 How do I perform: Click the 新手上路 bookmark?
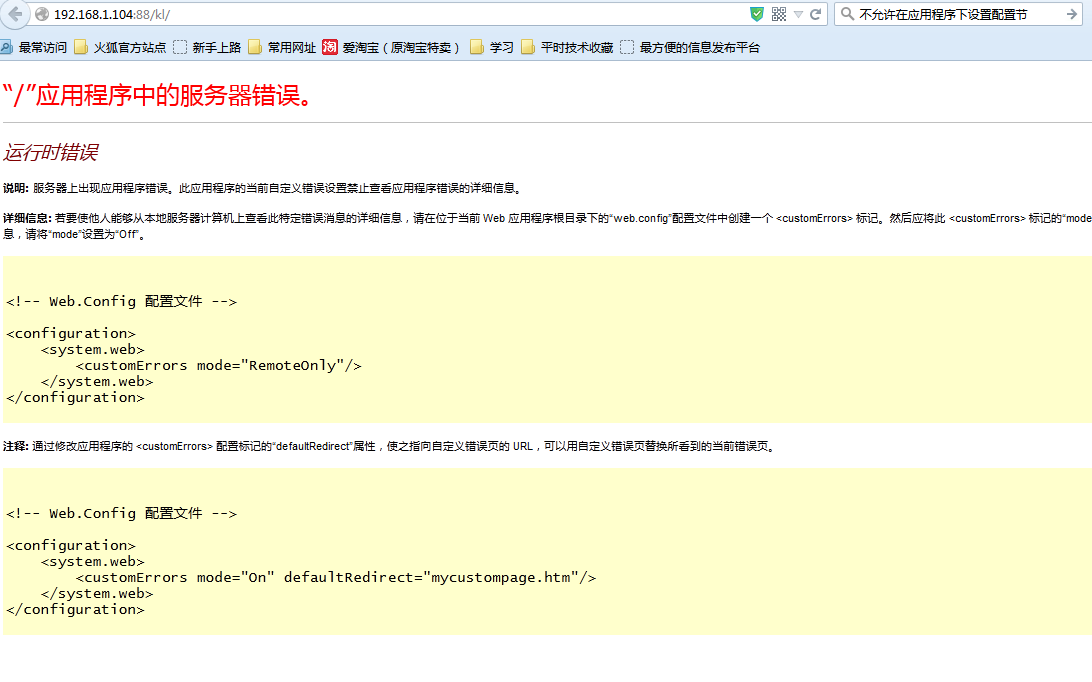point(207,47)
